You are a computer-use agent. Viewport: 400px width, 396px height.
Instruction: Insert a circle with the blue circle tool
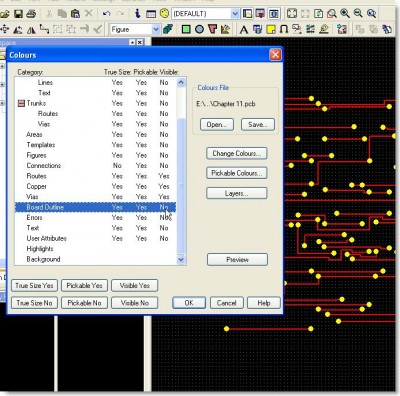pos(199,30)
